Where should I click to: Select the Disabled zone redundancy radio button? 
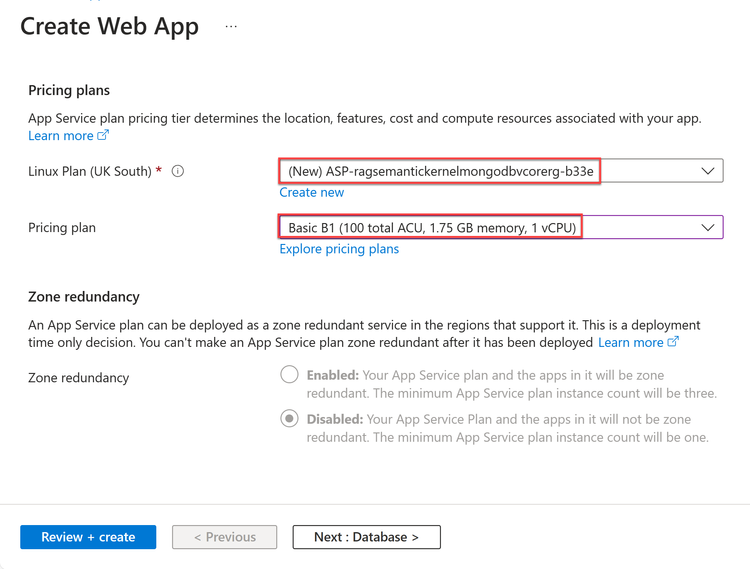(289, 418)
